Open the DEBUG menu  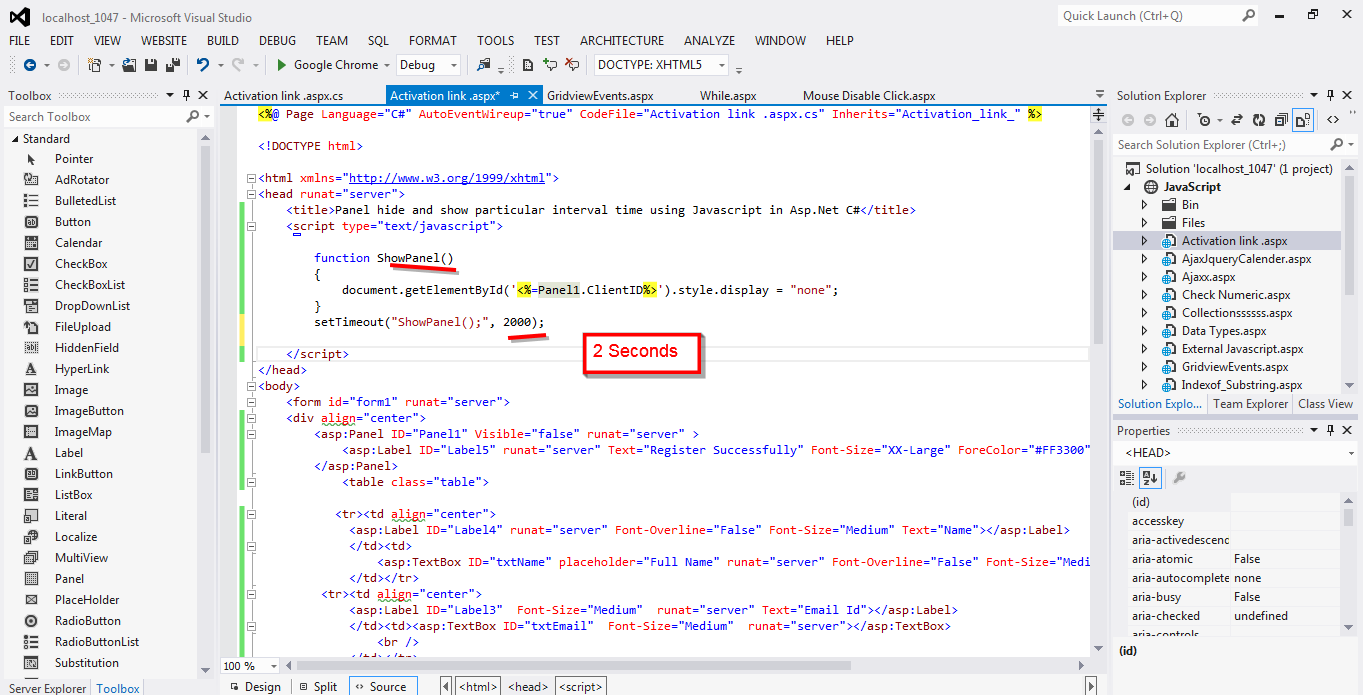(x=277, y=41)
